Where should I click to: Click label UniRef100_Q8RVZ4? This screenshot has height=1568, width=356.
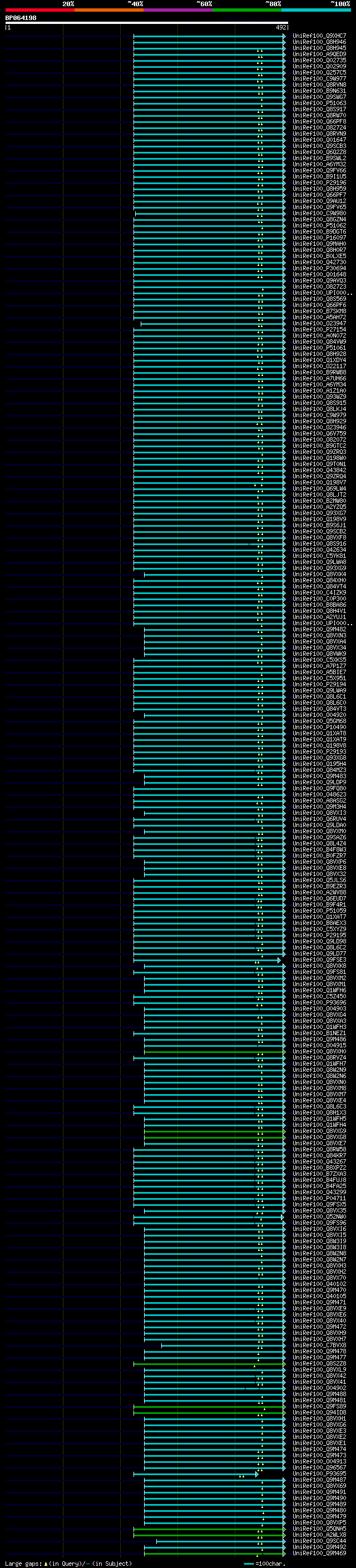(x=319, y=1058)
